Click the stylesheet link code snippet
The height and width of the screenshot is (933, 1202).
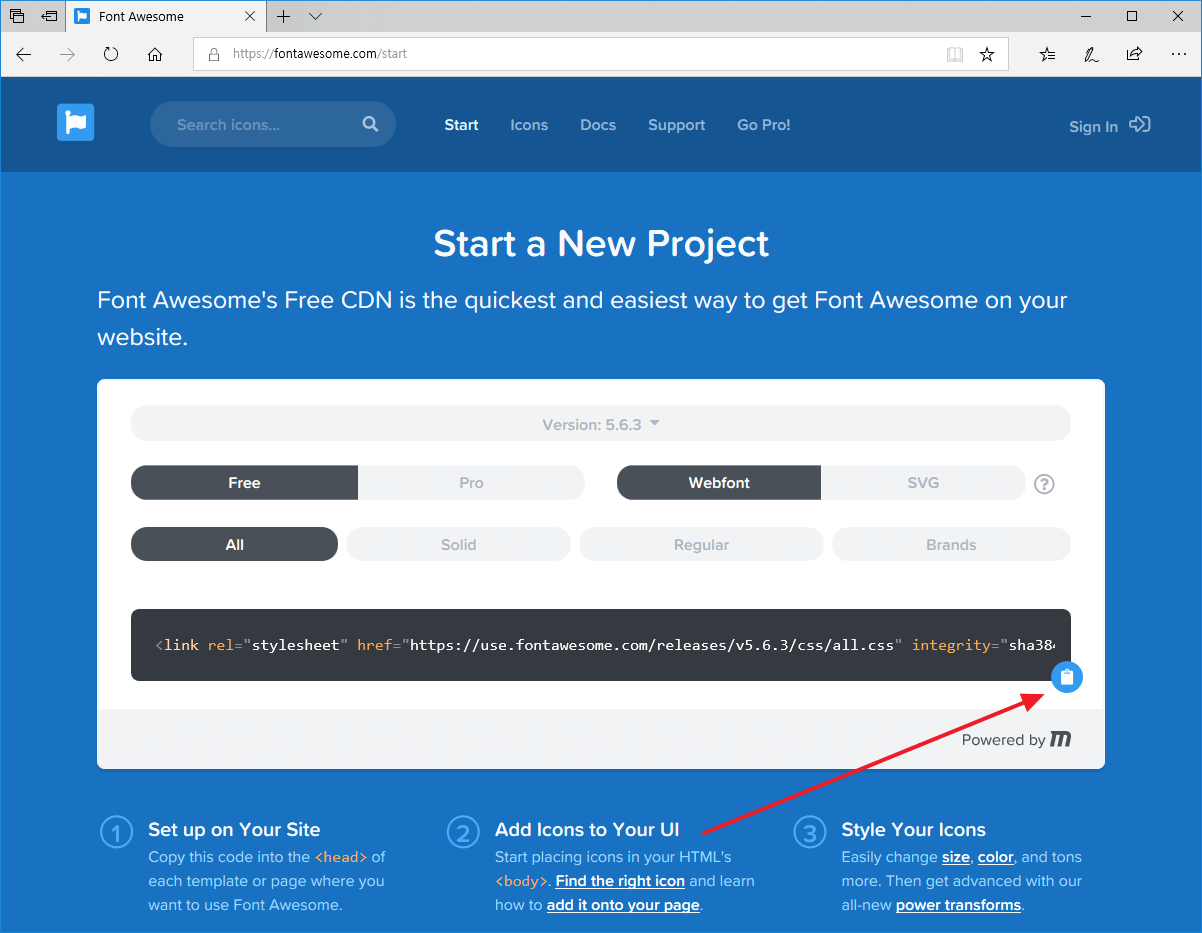tap(601, 645)
